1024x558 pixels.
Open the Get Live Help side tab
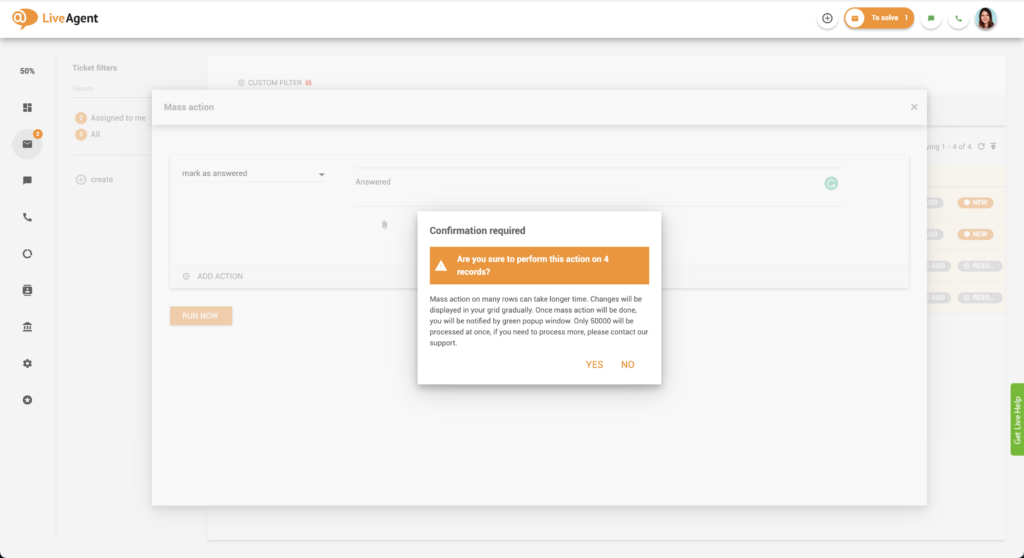[1017, 420]
